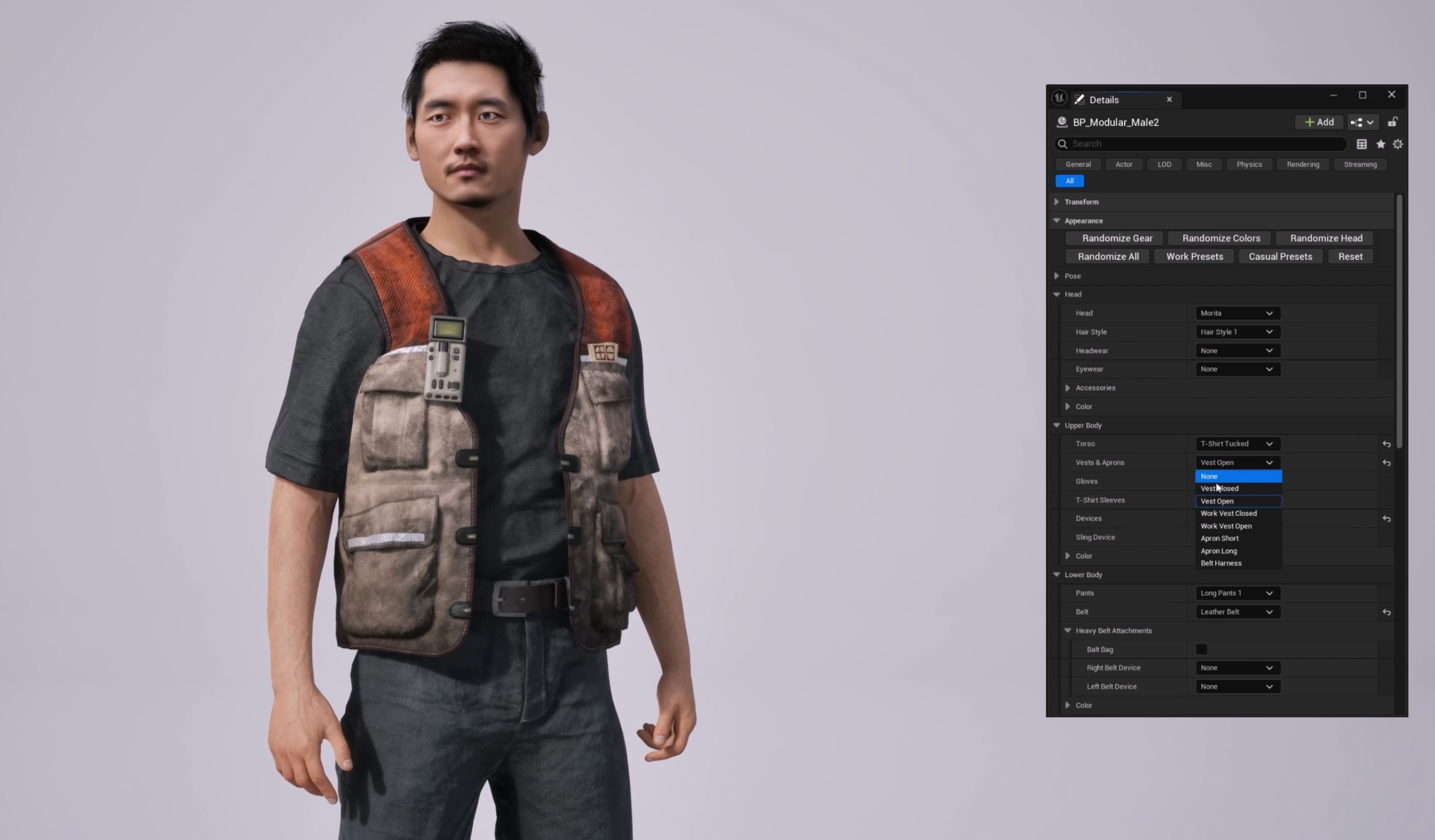Toggle the Physics filter on
The image size is (1435, 840).
(1249, 165)
